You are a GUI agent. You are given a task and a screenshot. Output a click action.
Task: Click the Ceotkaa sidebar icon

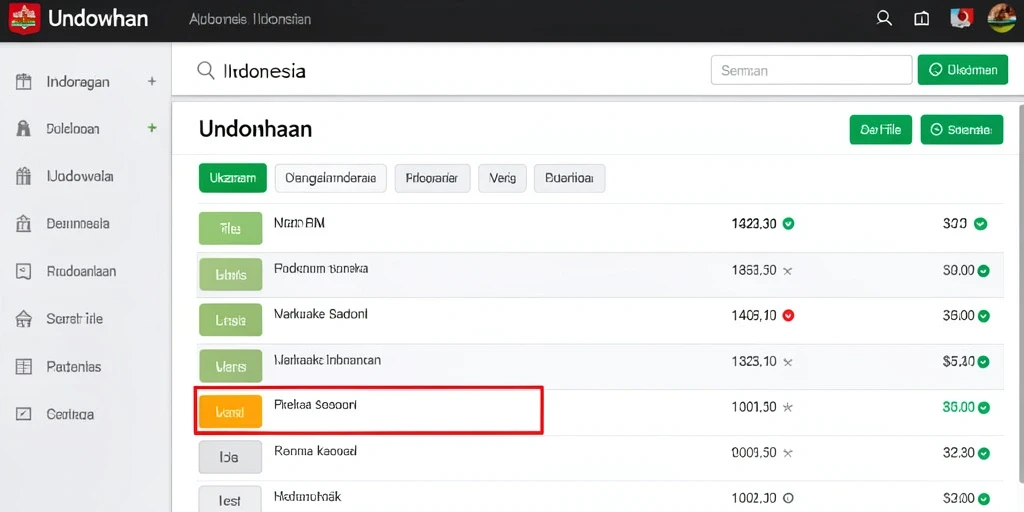(x=24, y=414)
